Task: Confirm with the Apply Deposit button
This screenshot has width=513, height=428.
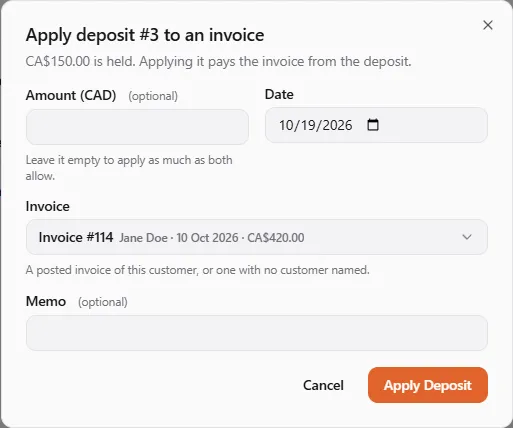Action: click(428, 385)
